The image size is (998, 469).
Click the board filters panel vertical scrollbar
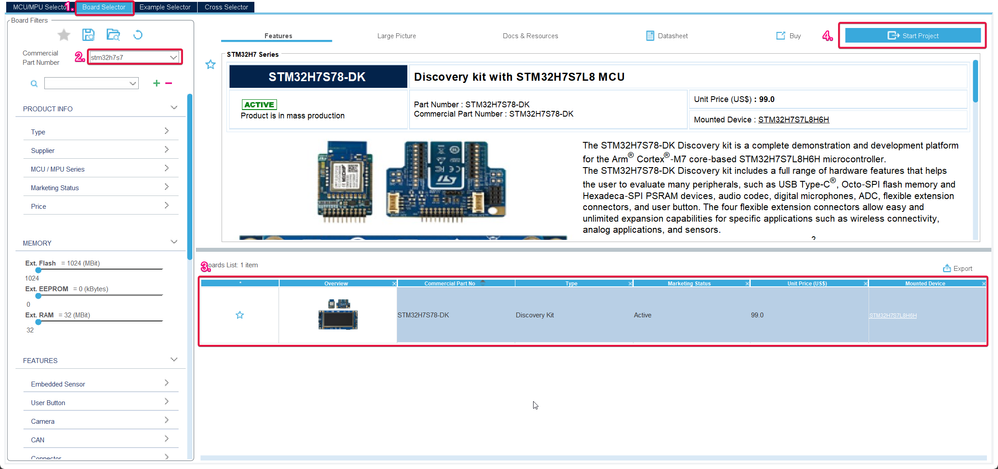tap(190, 176)
